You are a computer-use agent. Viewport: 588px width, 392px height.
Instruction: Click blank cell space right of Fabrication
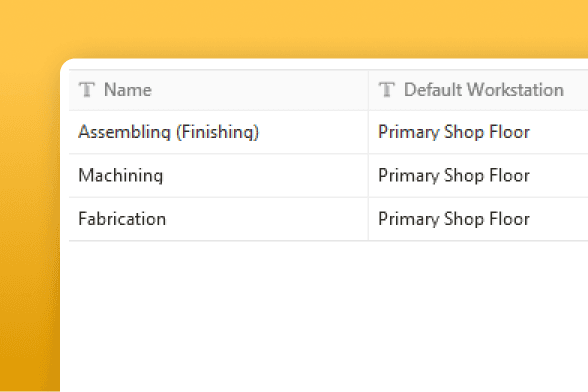click(266, 219)
